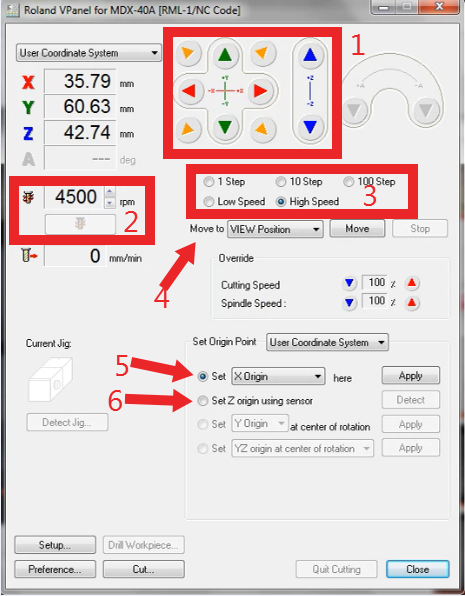
Task: Select the Low Speed option
Action: [234, 201]
